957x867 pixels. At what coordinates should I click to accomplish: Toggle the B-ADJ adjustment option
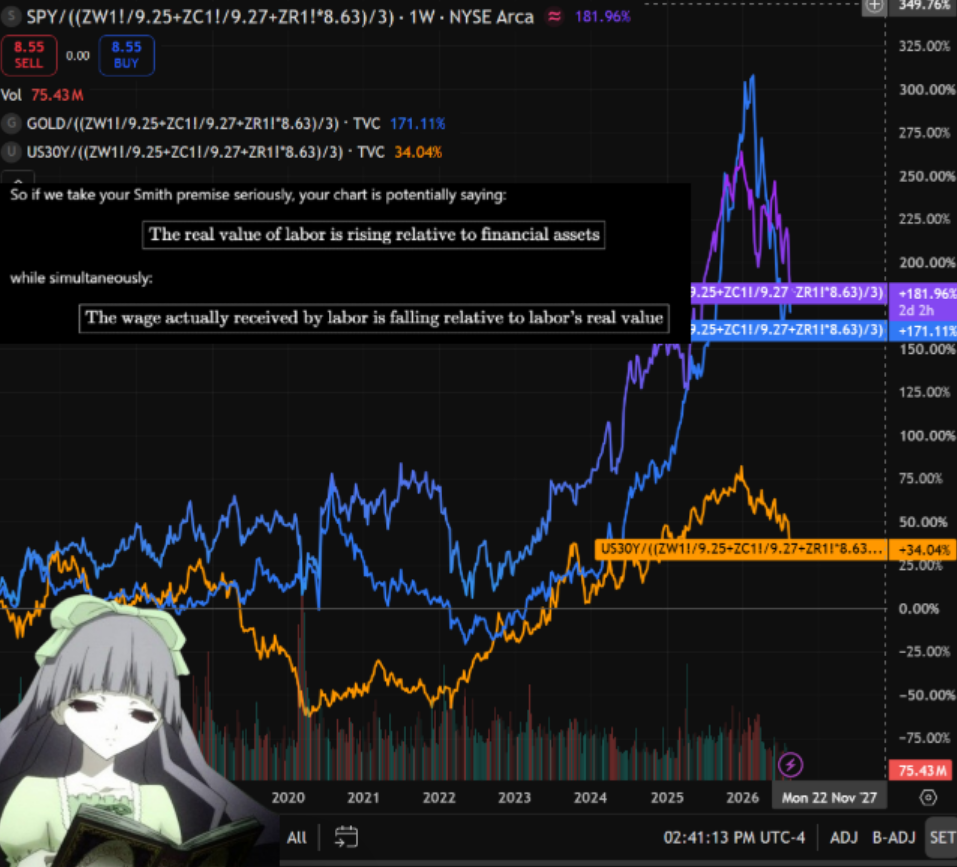(894, 837)
